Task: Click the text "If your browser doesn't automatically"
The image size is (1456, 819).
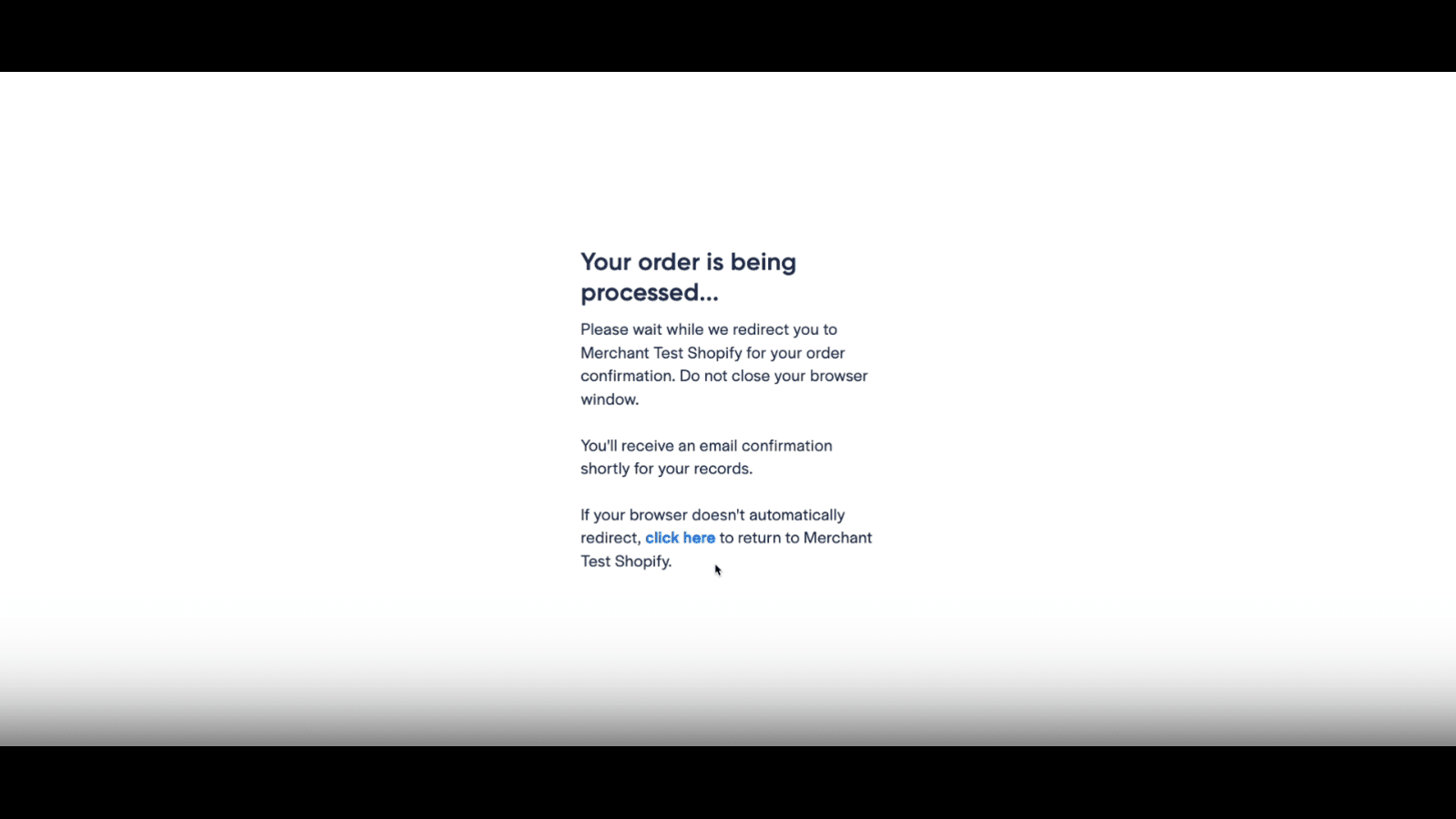Action: (713, 515)
